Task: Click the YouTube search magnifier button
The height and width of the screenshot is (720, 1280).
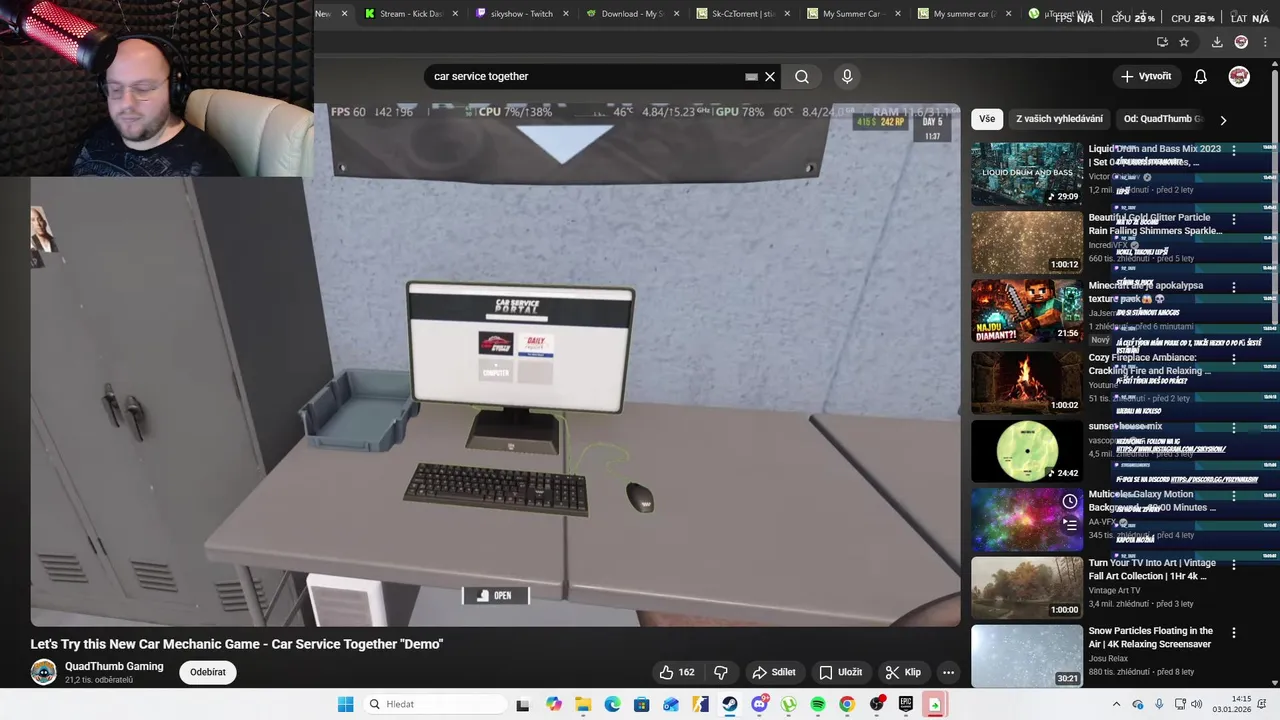Action: coord(802,77)
